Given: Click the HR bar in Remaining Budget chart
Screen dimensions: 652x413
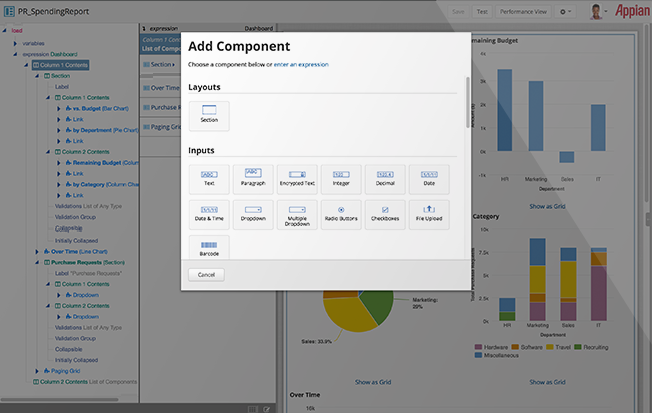Looking at the screenshot, I should point(504,110).
